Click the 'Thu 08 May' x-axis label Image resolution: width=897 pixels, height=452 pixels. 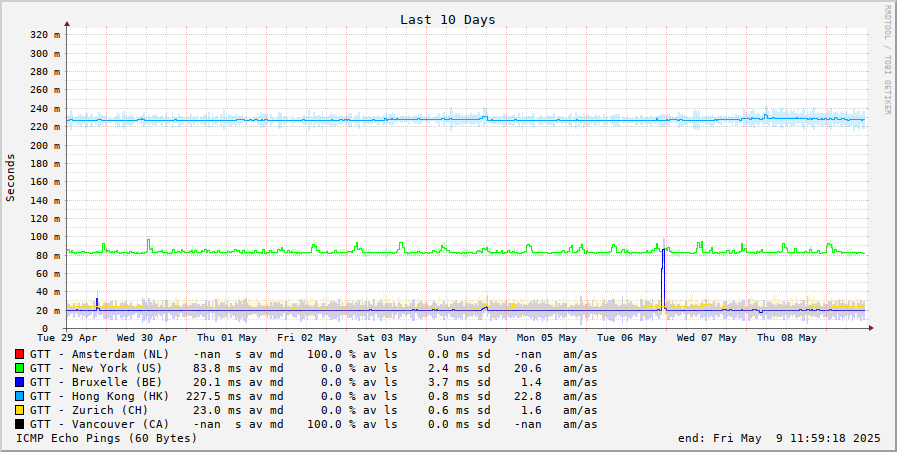coord(787,338)
